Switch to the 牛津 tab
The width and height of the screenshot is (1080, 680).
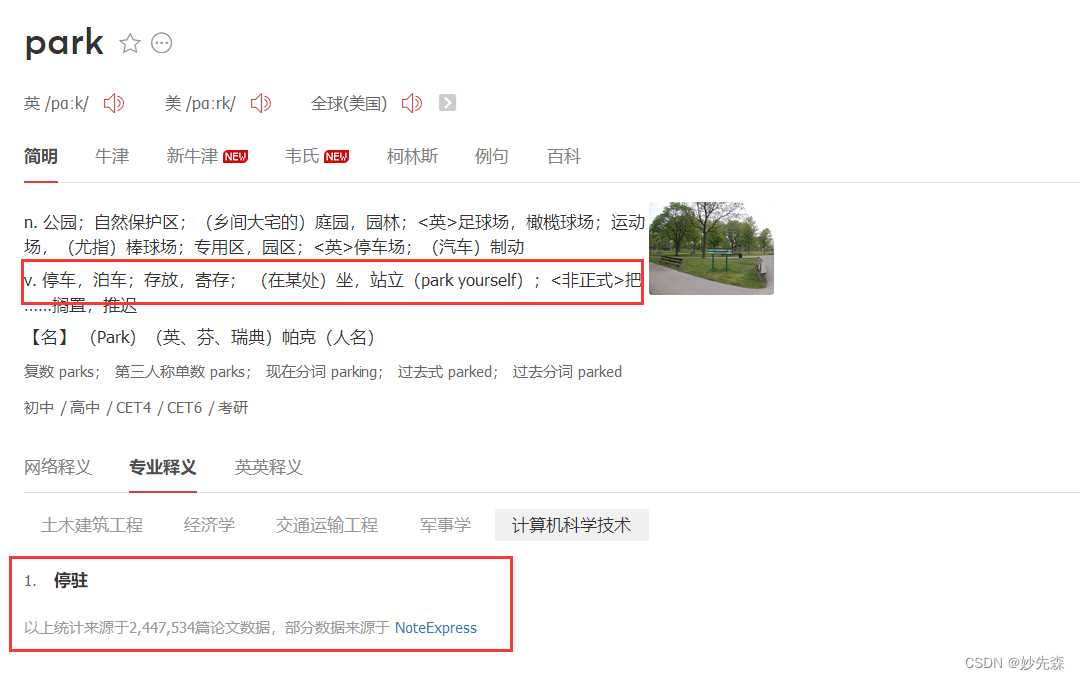(x=112, y=156)
